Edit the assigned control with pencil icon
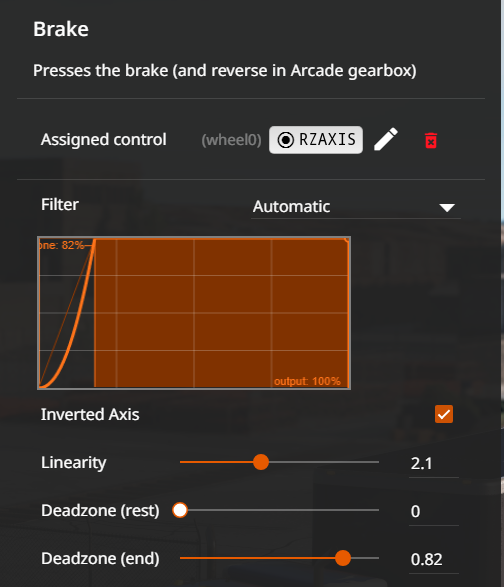This screenshot has height=587, width=504. (386, 139)
